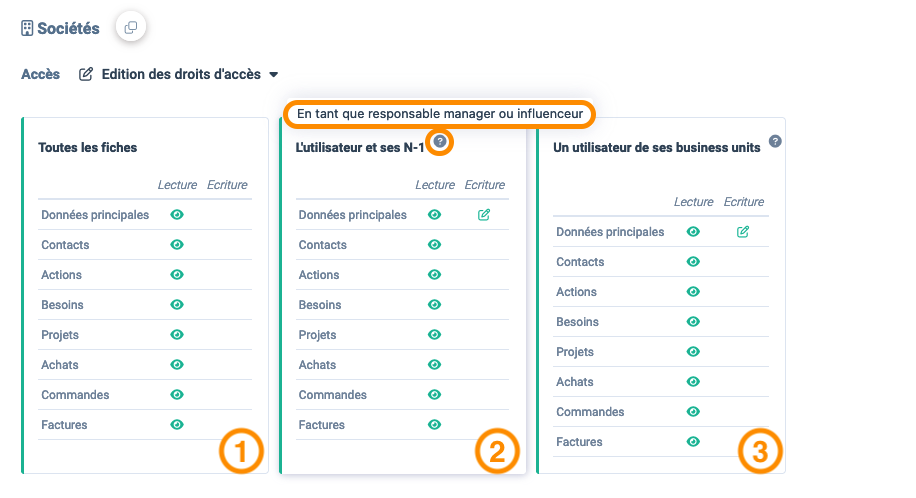Screen dimensions: 916x498
Task: Toggle Lecture eye for Contacts in Toutes les fiches
Action: click(x=177, y=244)
